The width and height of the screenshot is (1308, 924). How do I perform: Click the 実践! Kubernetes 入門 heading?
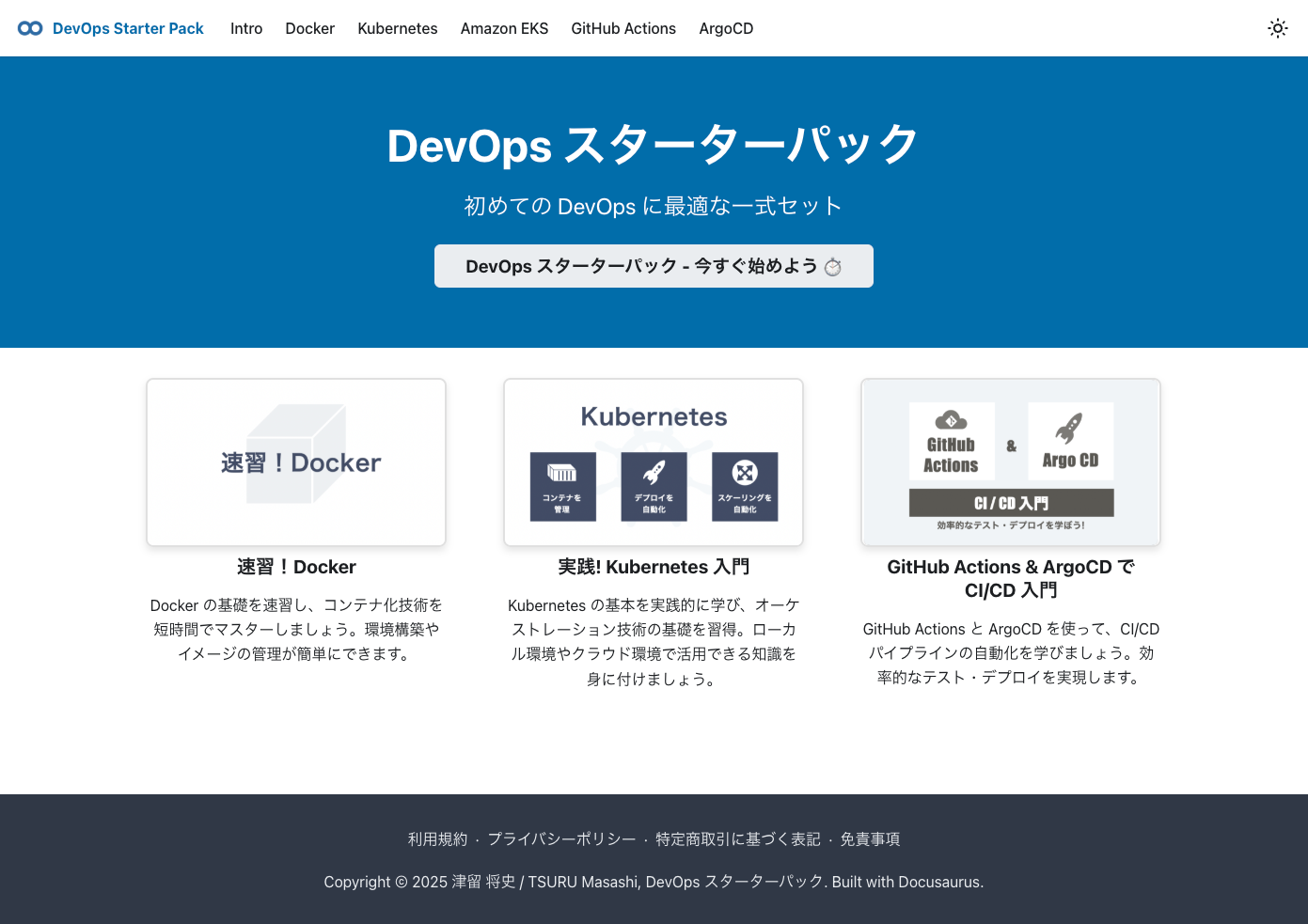(x=654, y=567)
